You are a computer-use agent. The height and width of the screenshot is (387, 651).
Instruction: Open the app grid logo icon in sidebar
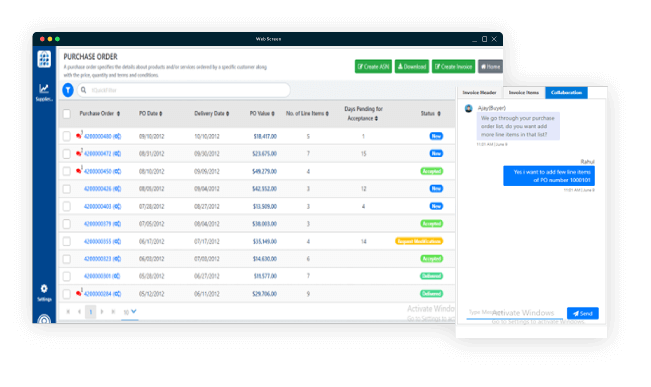point(44,59)
